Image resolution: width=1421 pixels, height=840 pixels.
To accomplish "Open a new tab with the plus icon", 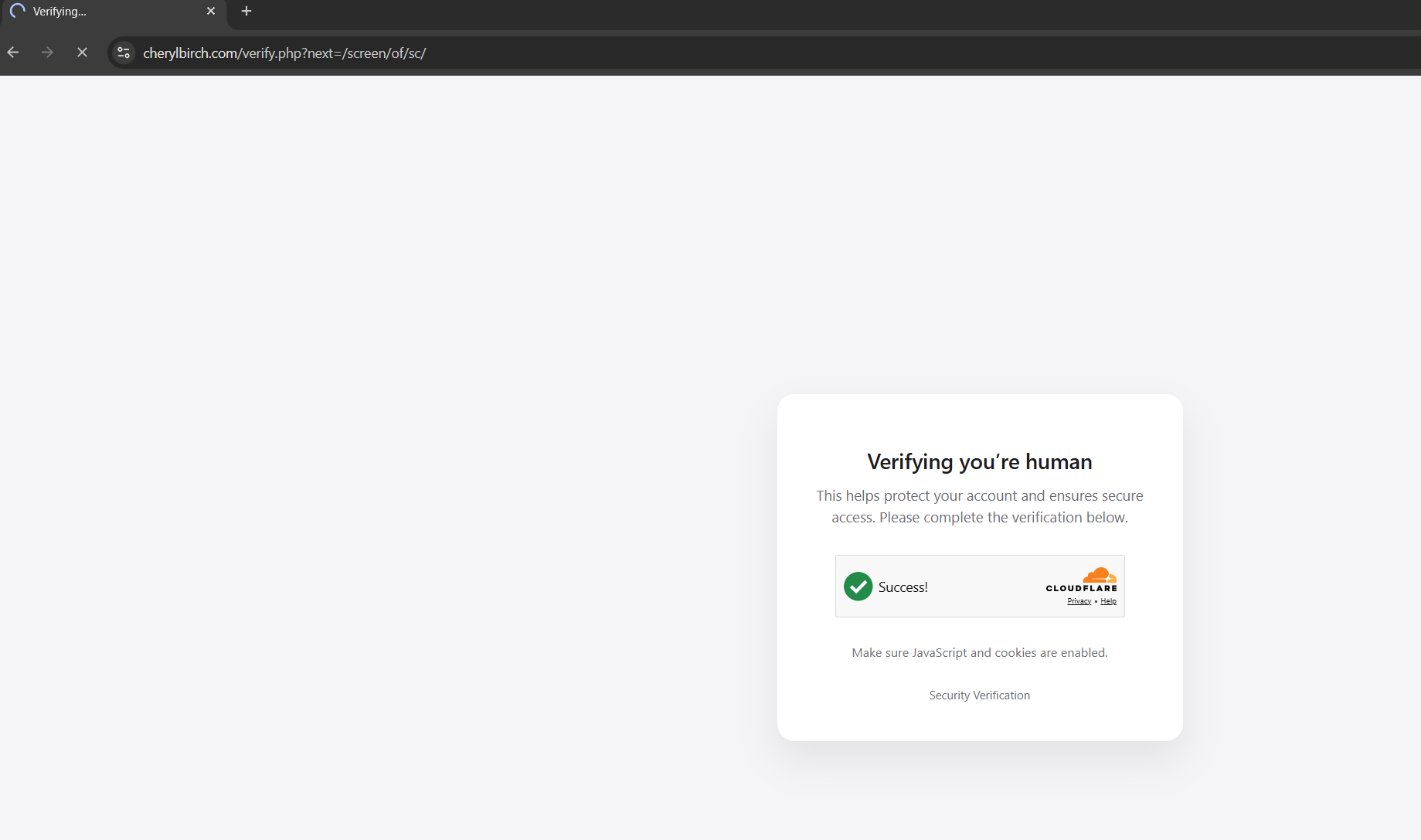I will 246,11.
